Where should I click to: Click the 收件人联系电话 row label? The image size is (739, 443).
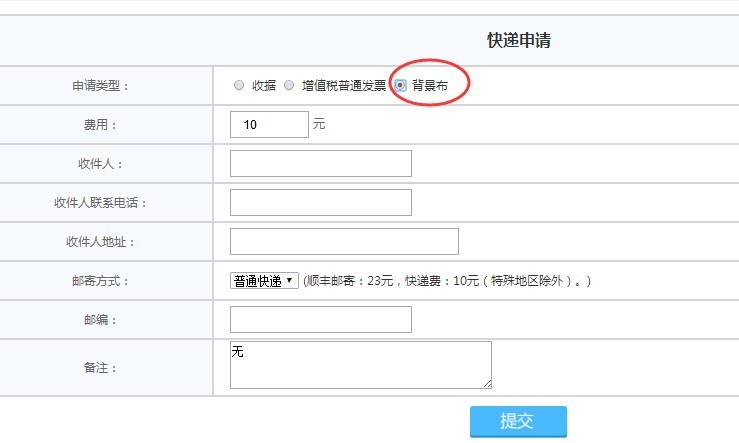105,202
